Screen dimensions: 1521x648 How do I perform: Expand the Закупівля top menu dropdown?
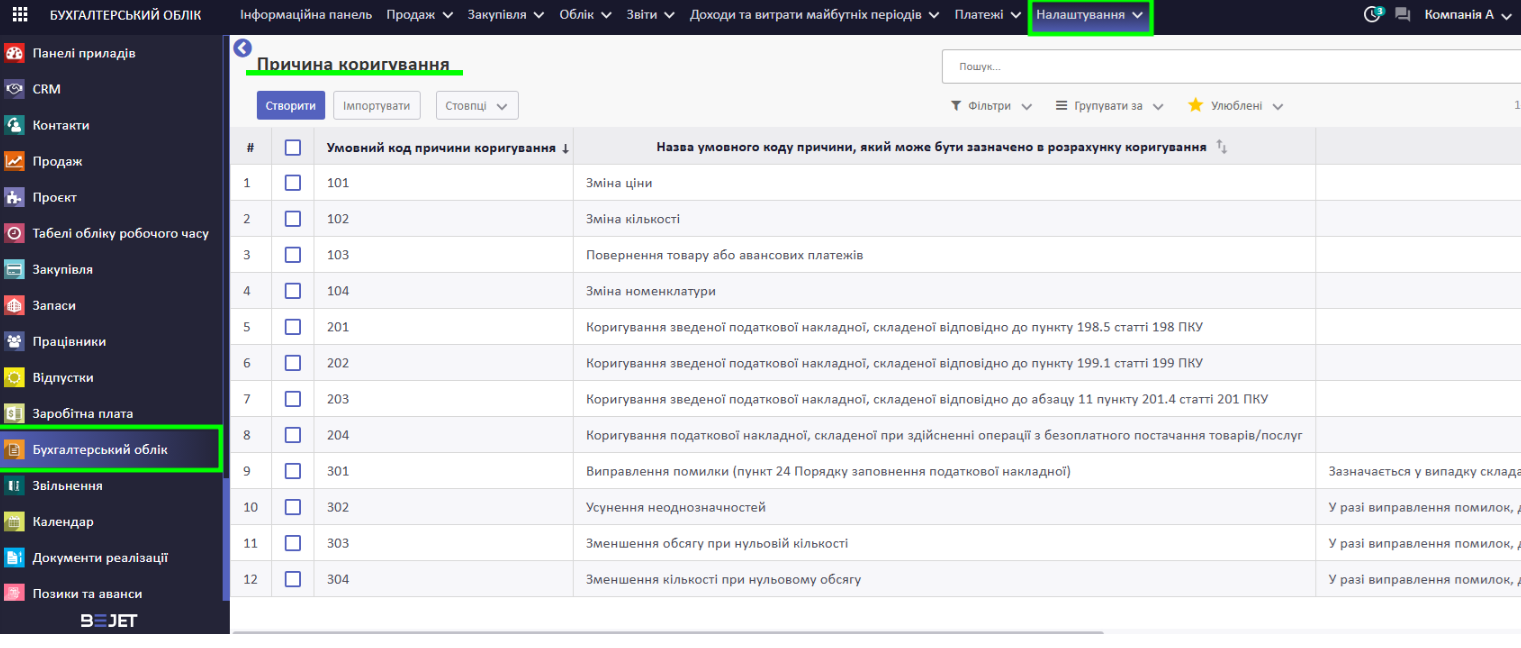click(x=506, y=15)
